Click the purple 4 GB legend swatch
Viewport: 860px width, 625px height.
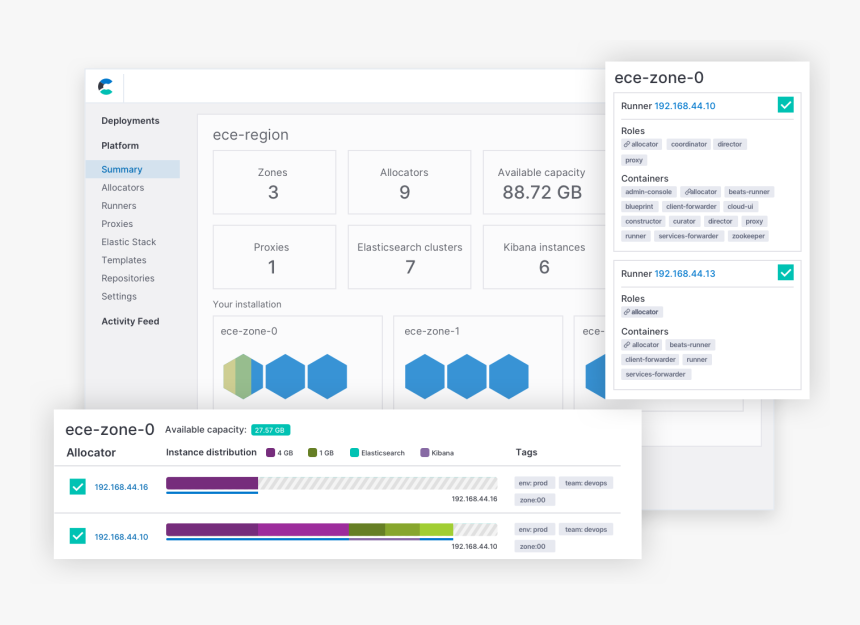(x=270, y=452)
